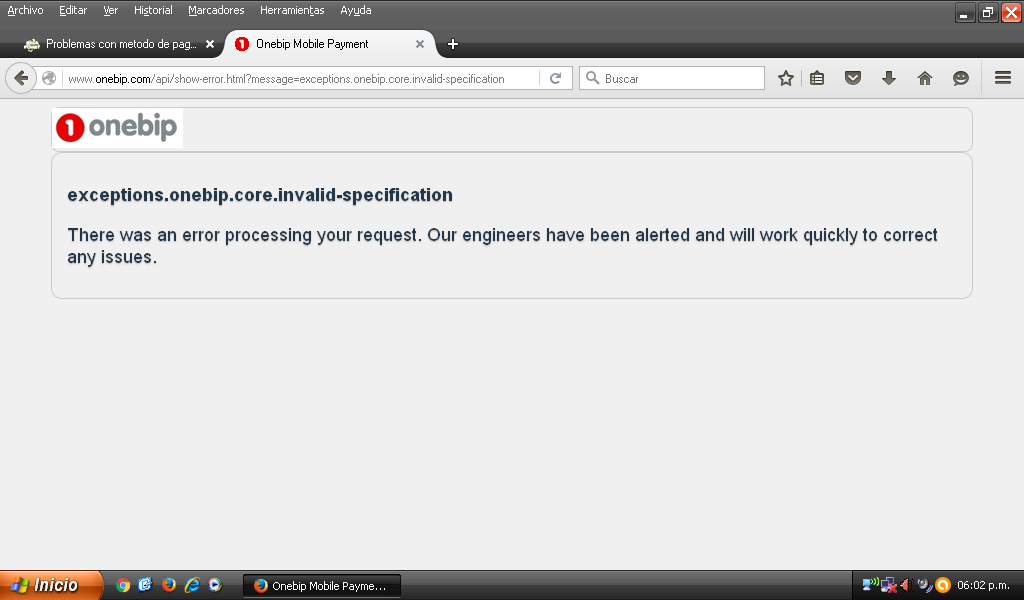Open the Historial menu
Image resolution: width=1024 pixels, height=600 pixels.
153,10
